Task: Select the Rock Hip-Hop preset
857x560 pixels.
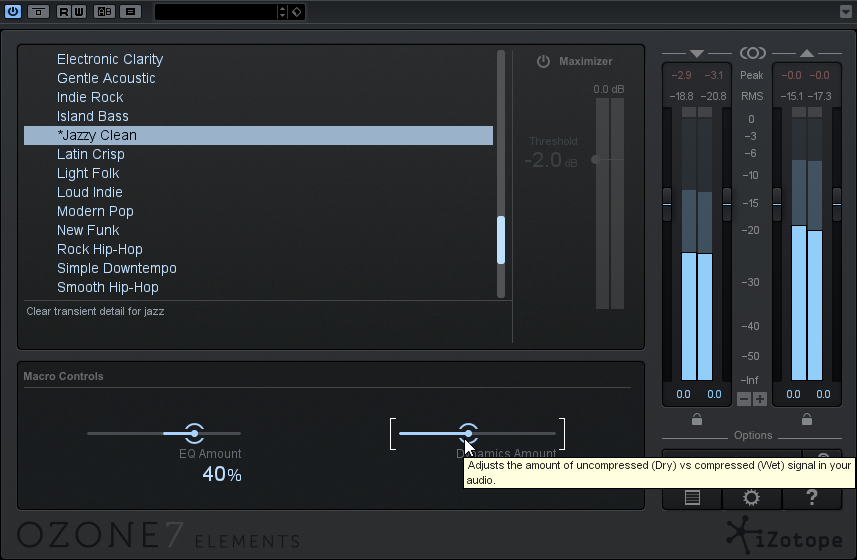Action: pyautogui.click(x=100, y=249)
